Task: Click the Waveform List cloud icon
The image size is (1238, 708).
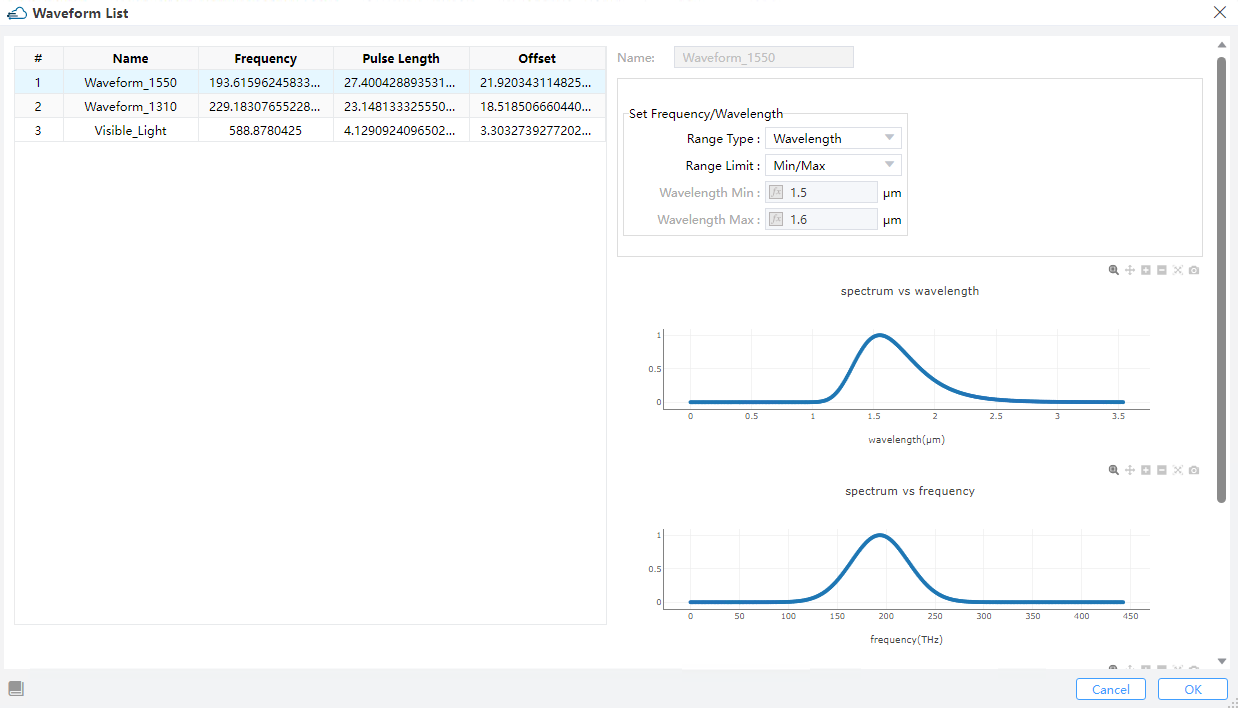Action: pyautogui.click(x=17, y=13)
